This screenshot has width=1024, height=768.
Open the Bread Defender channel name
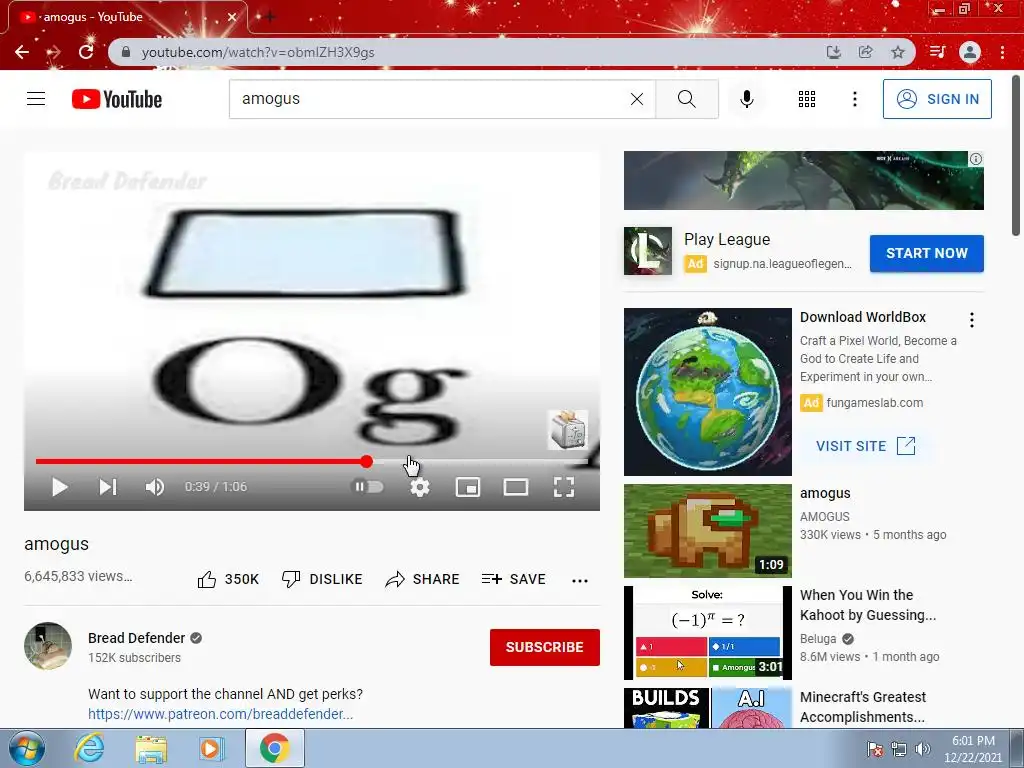(x=136, y=638)
